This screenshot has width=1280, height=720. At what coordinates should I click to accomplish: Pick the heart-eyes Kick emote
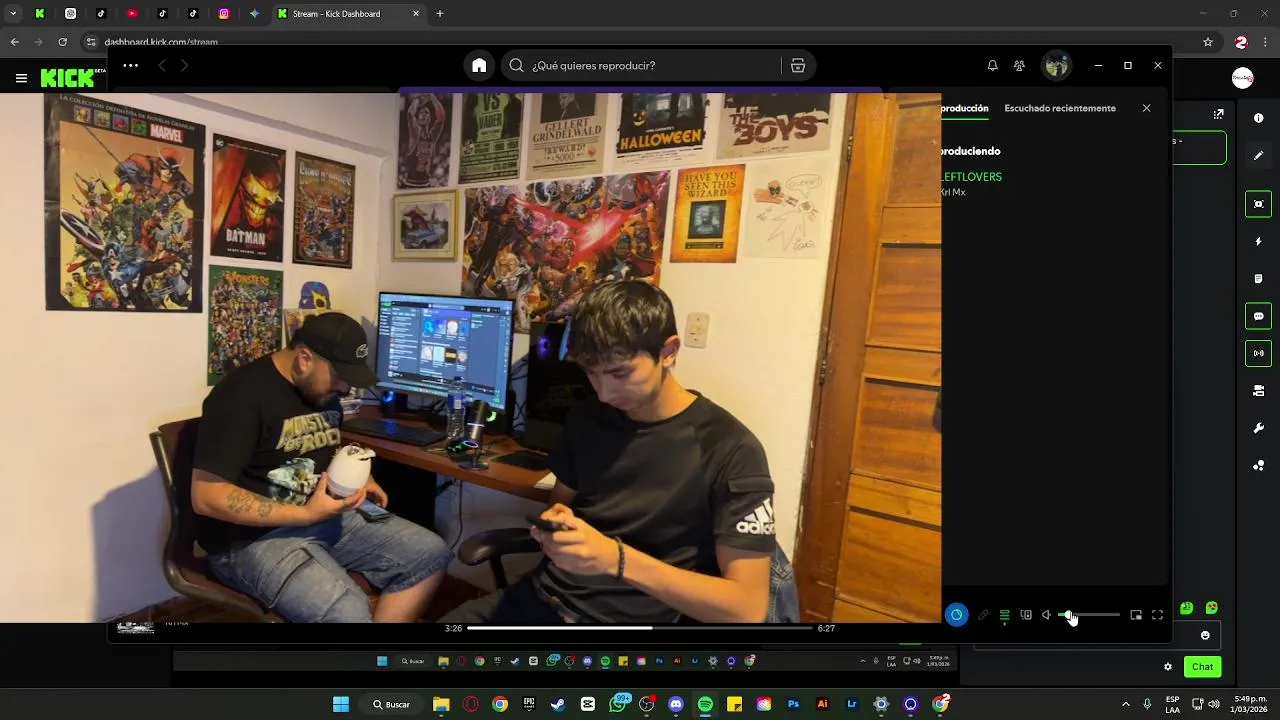1211,608
